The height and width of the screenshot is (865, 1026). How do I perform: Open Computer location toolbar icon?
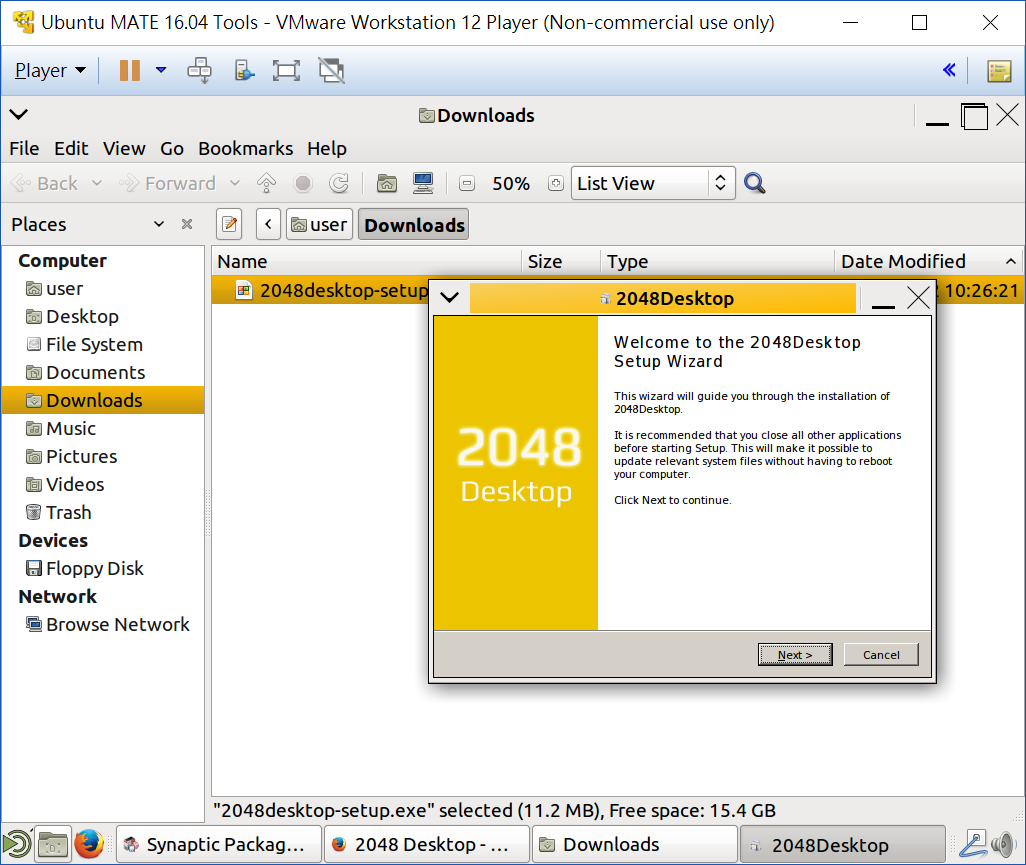click(423, 183)
